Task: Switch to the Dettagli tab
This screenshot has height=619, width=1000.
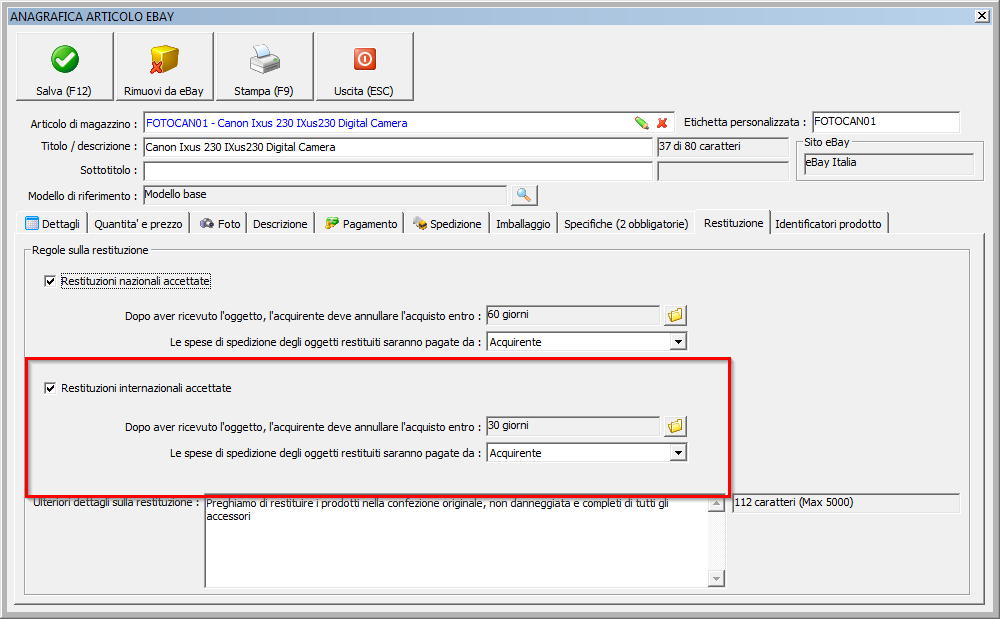Action: [x=53, y=224]
